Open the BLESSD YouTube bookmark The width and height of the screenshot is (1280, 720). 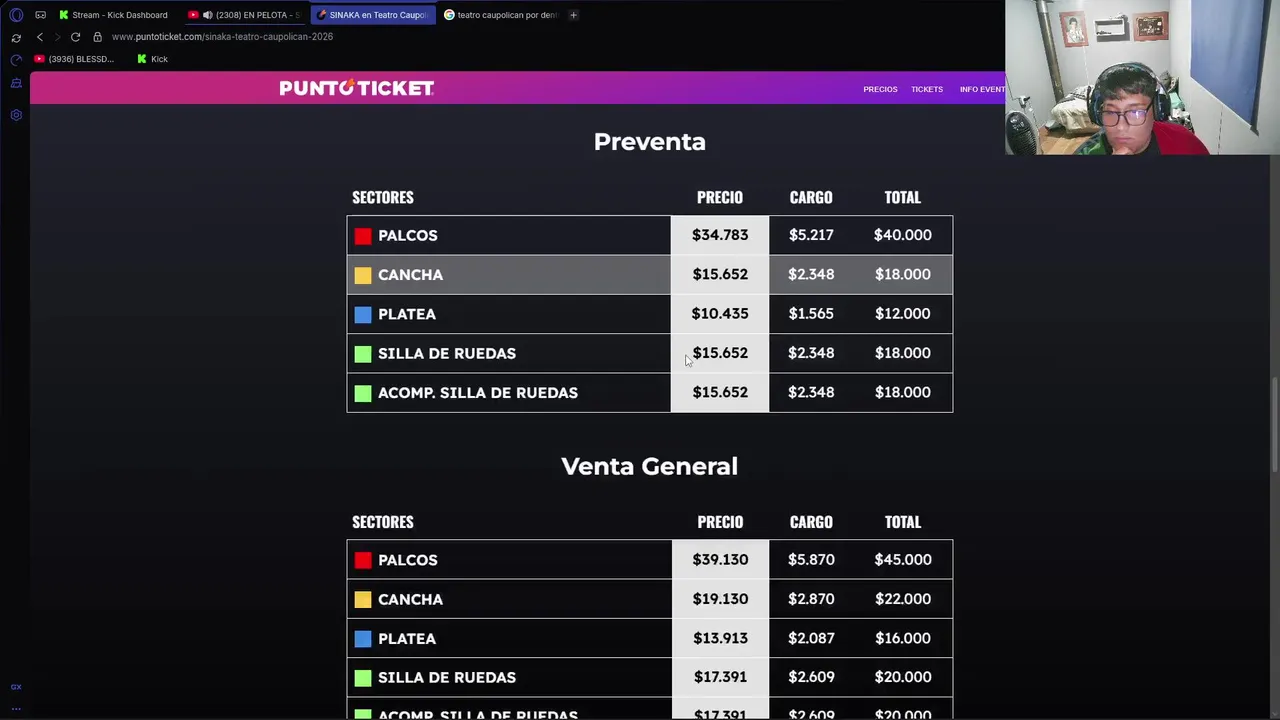click(x=75, y=59)
